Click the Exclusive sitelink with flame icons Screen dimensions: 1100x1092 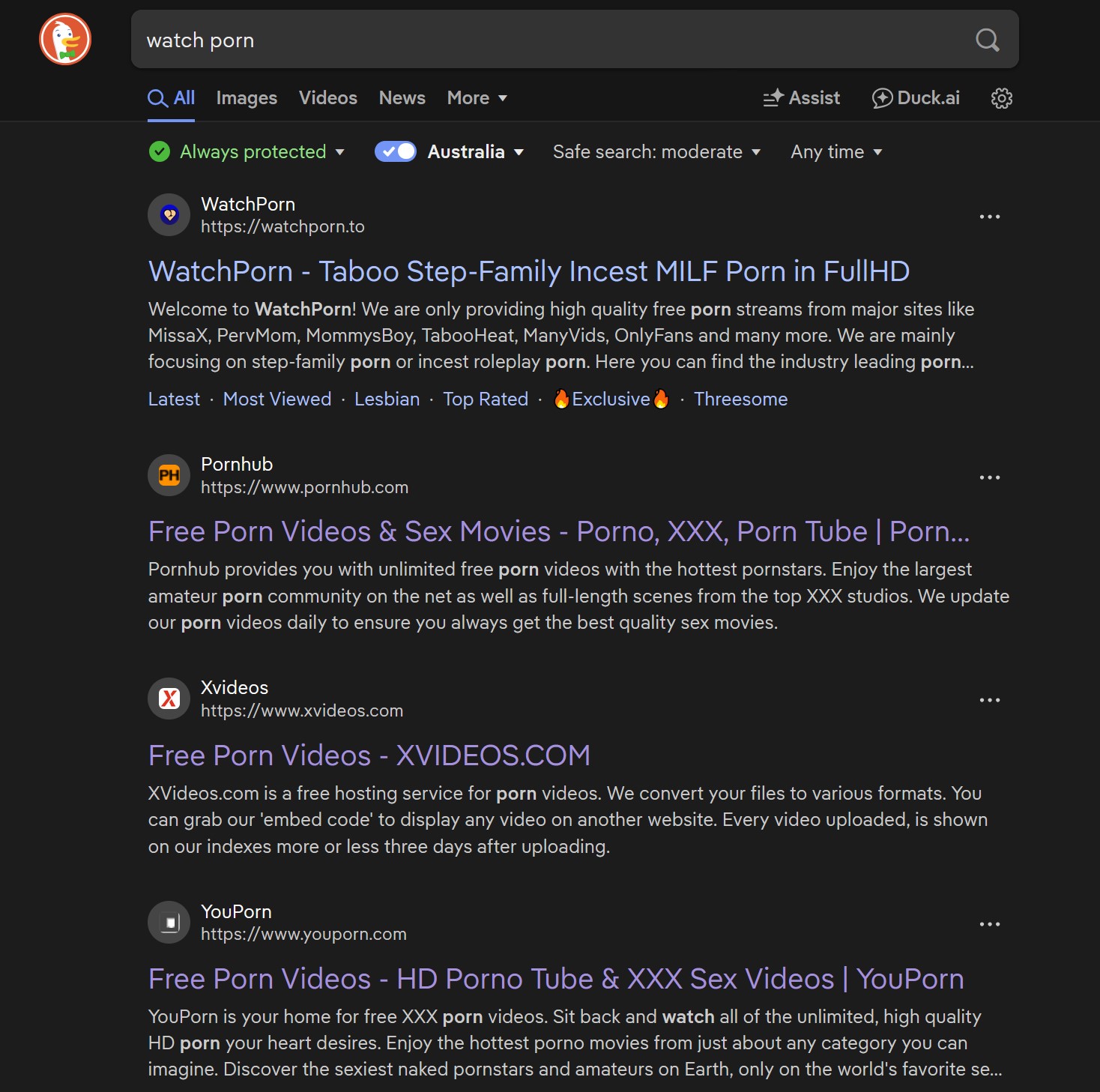coord(611,399)
